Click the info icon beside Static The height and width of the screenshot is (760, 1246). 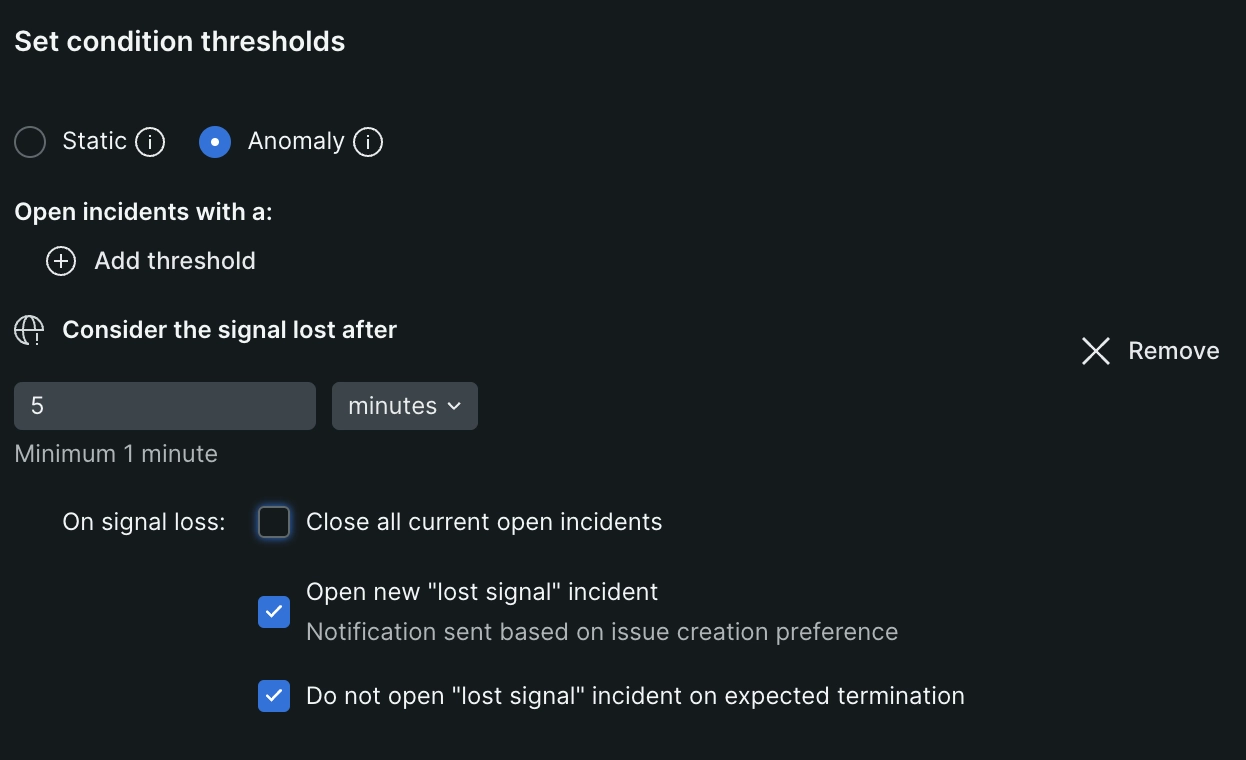(150, 142)
